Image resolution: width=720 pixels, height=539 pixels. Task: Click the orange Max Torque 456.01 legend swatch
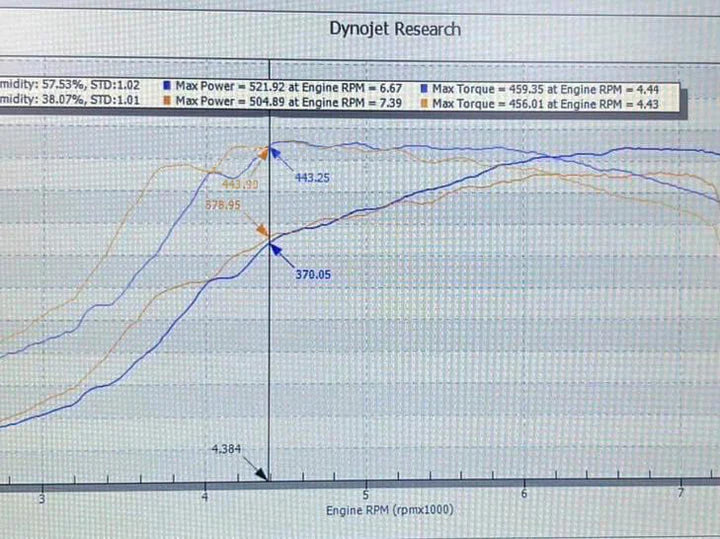pos(425,102)
